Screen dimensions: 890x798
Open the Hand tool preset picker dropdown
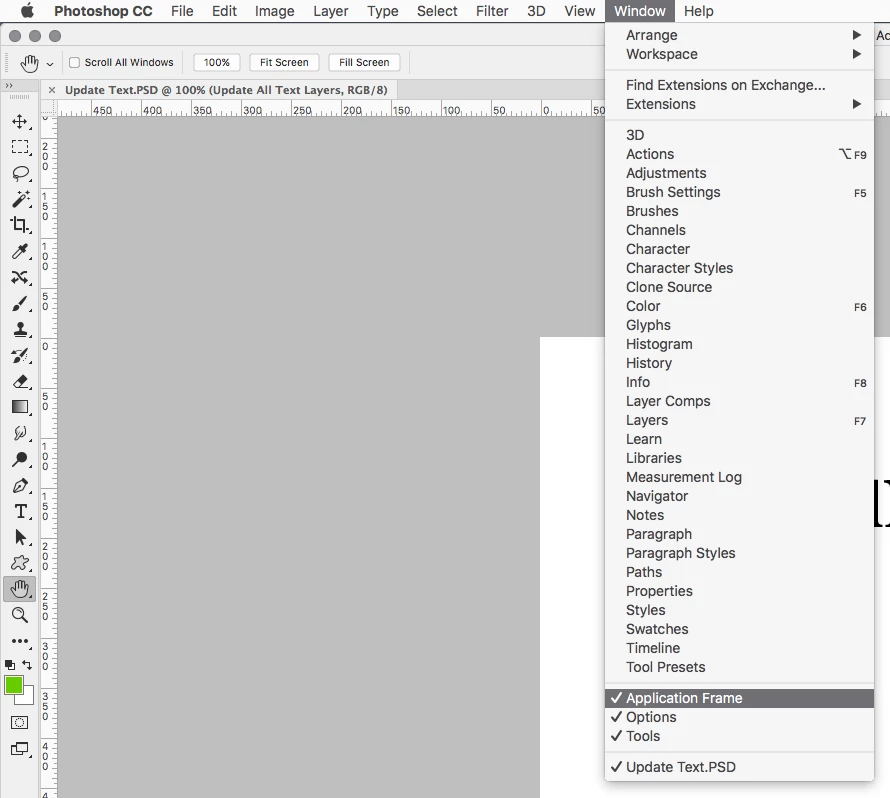[50, 64]
